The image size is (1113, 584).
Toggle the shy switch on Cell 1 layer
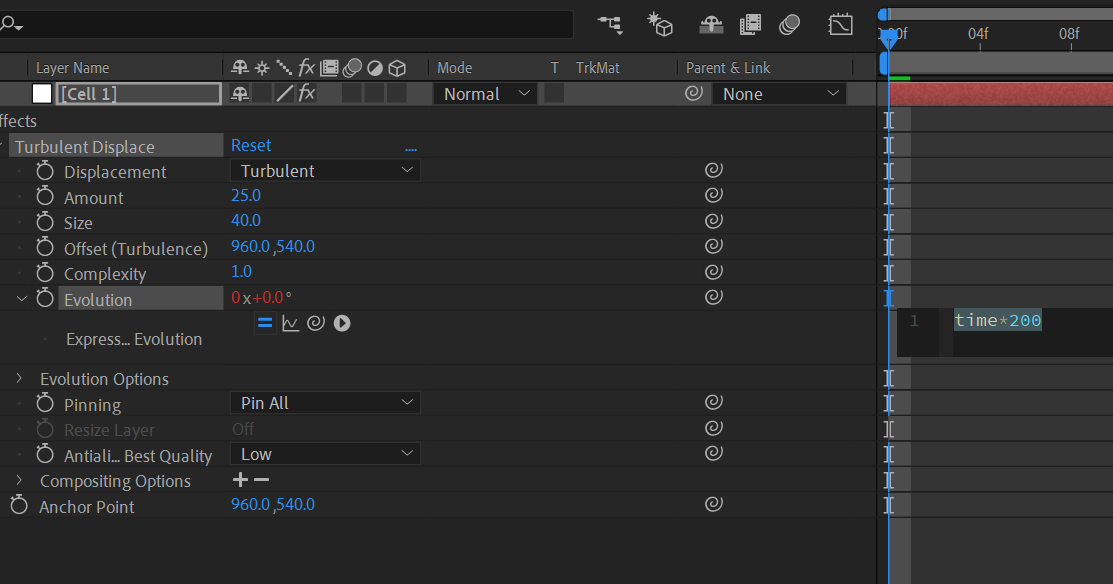coord(240,94)
